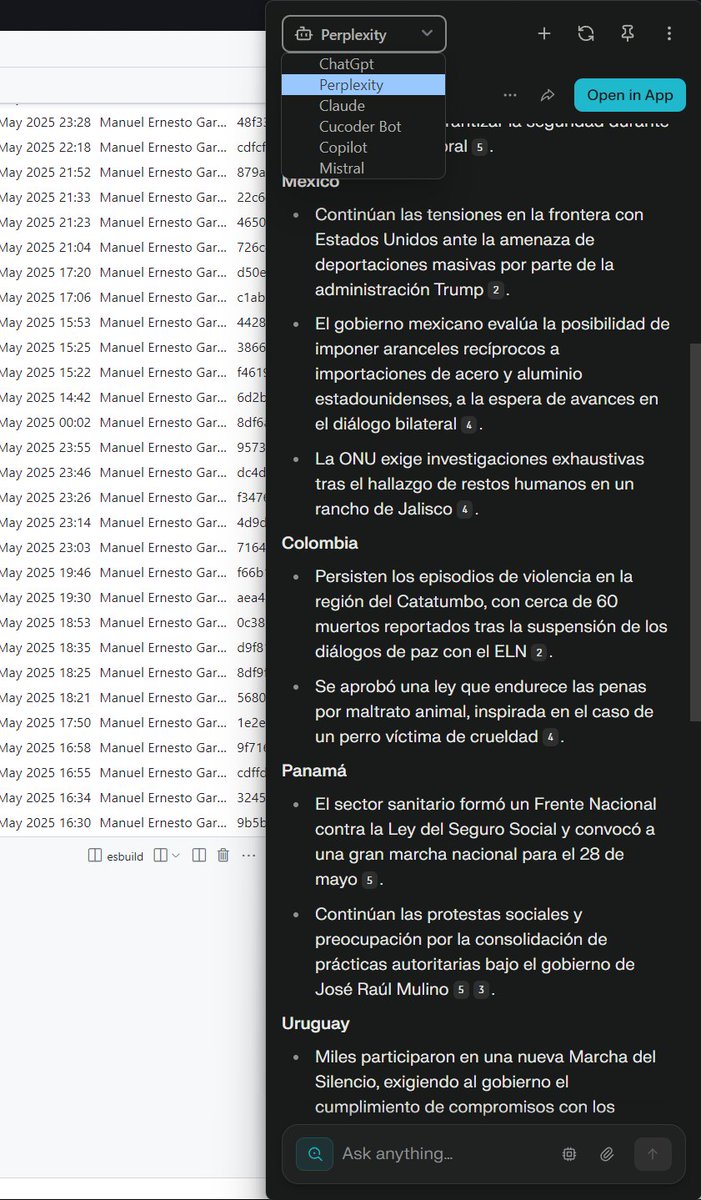Open citation 5 after 'mayo'
The image size is (701, 1200).
[x=370, y=881]
